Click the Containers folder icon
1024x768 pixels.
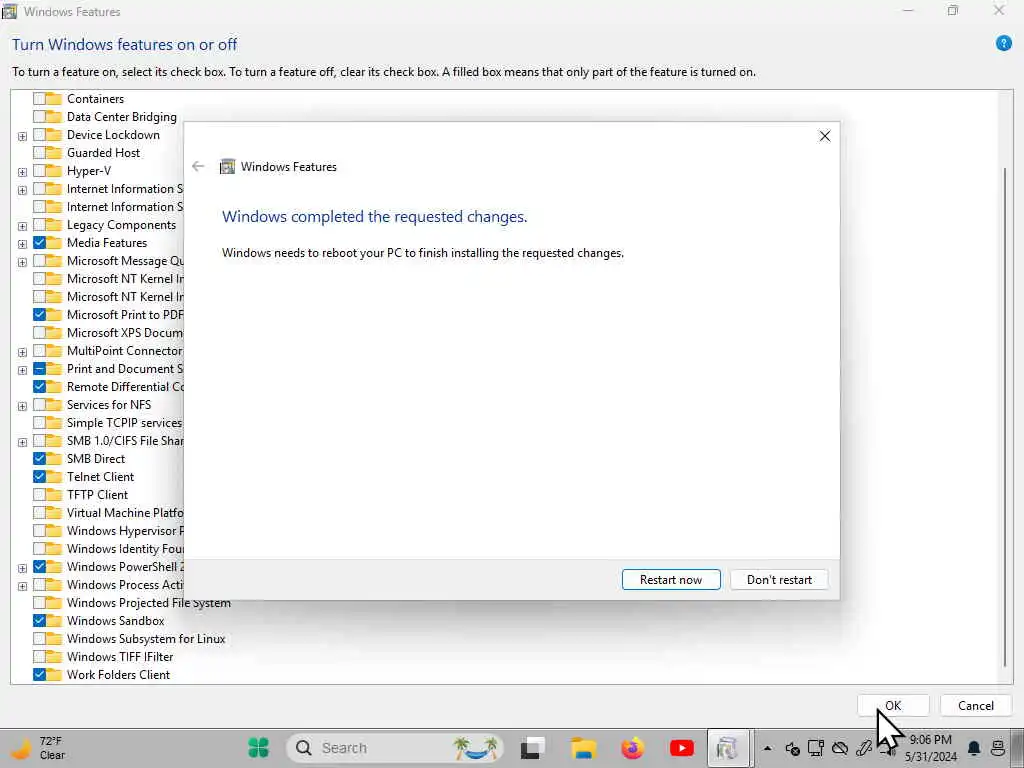[x=54, y=99]
